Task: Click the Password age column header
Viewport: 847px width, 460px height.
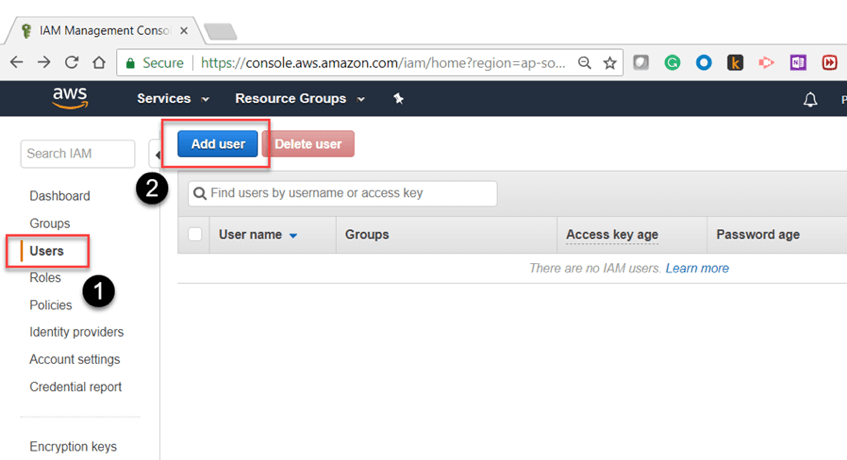Action: tap(758, 235)
